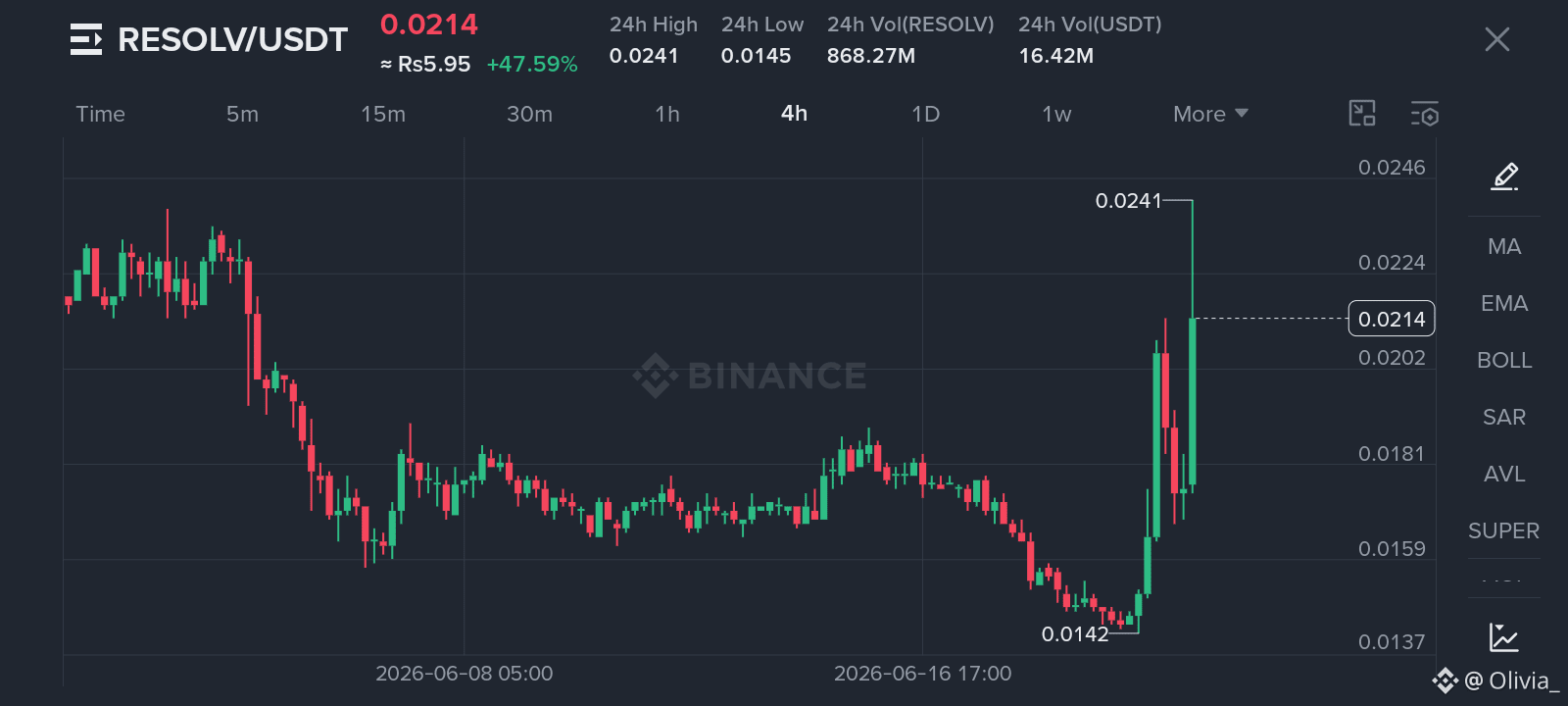The width and height of the screenshot is (1568, 706).
Task: Click the +47.59% change value
Action: tap(532, 64)
